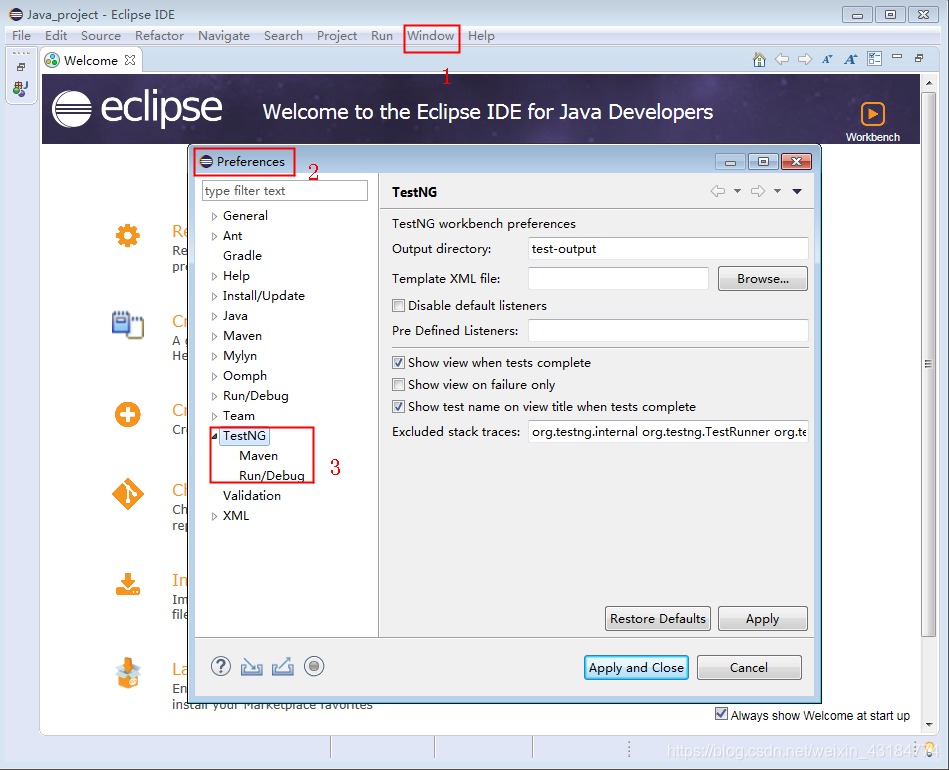
Task: Expand the XML tree node arrow
Action: (214, 516)
